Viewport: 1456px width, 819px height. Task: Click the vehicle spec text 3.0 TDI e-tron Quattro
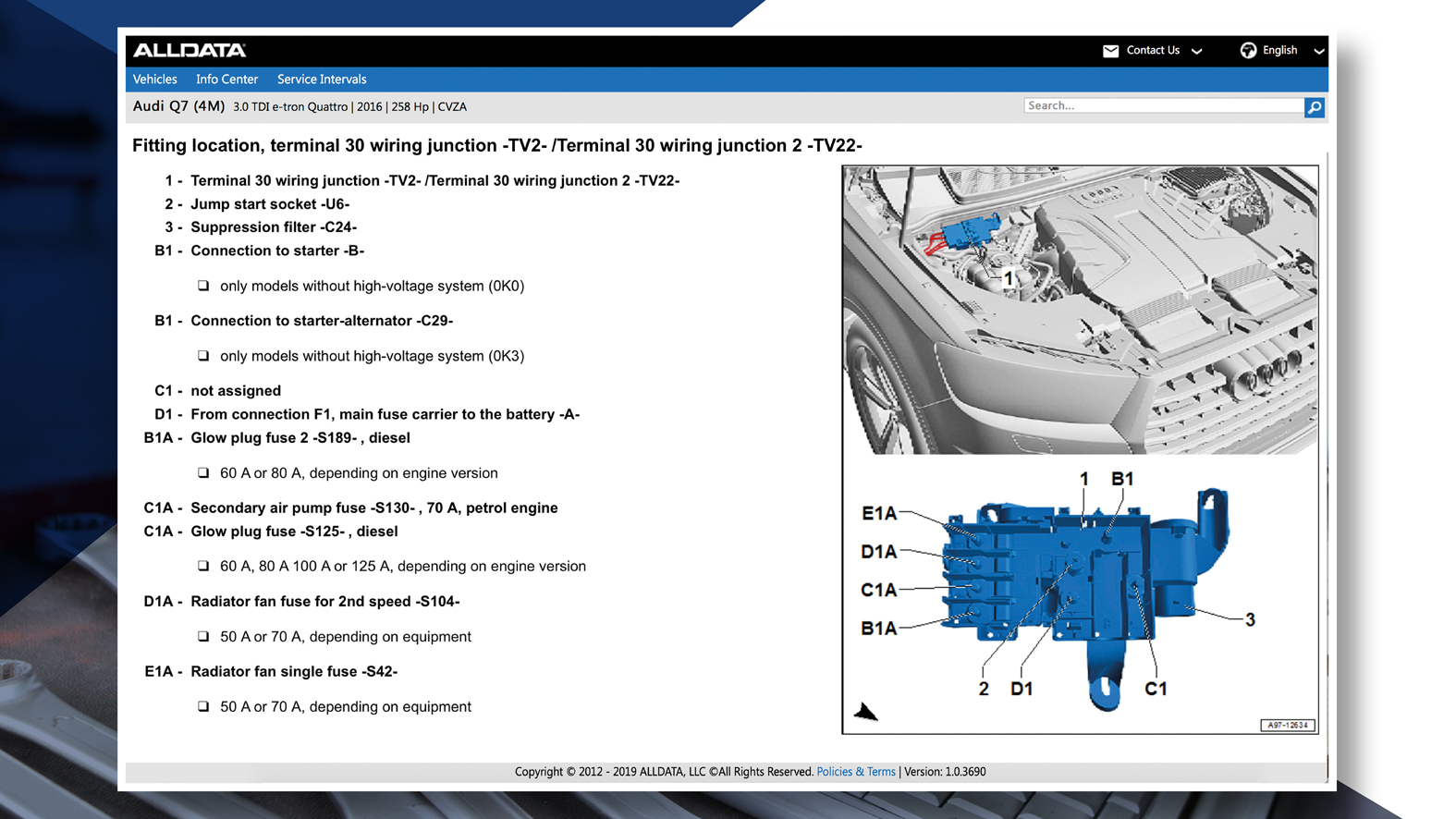click(290, 107)
